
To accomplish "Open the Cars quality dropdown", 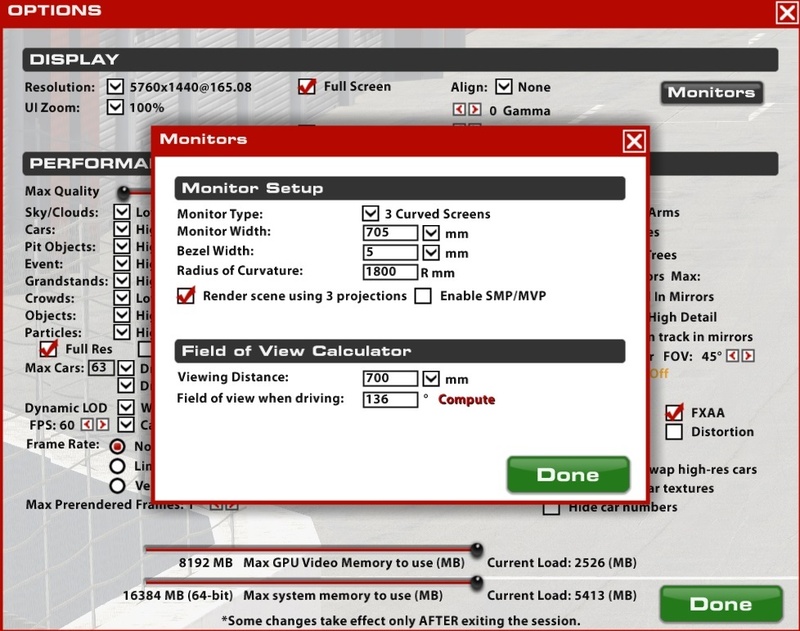I will point(122,229).
